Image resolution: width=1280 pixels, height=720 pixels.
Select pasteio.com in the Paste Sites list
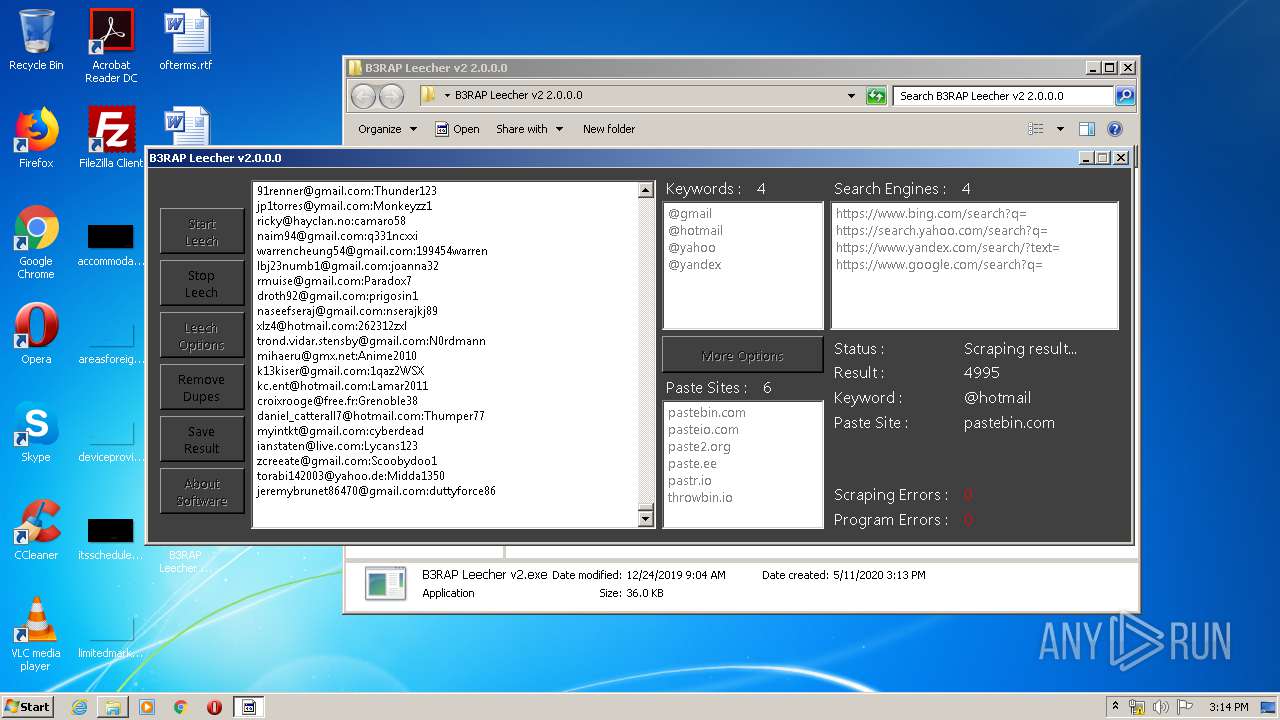click(703, 429)
